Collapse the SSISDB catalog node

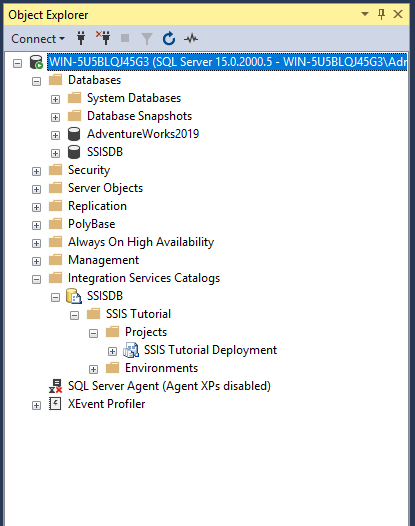pyautogui.click(x=55, y=298)
